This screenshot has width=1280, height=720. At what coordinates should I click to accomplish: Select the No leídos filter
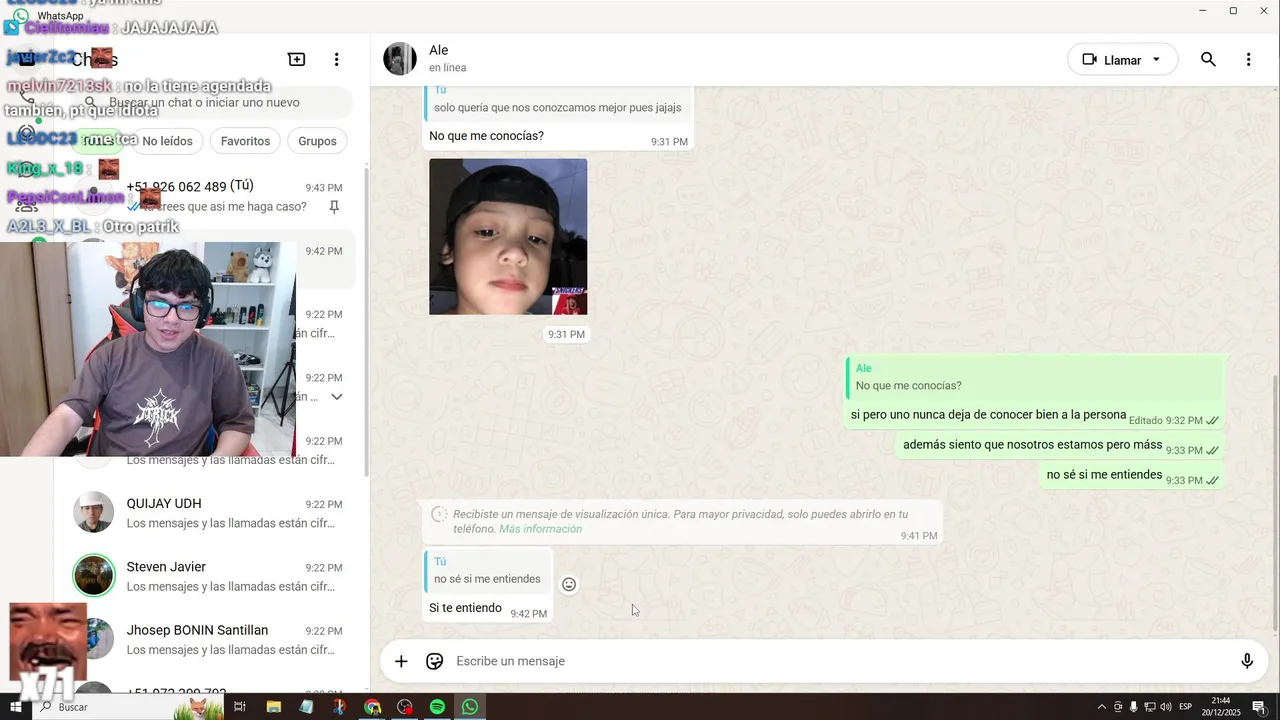tap(167, 141)
